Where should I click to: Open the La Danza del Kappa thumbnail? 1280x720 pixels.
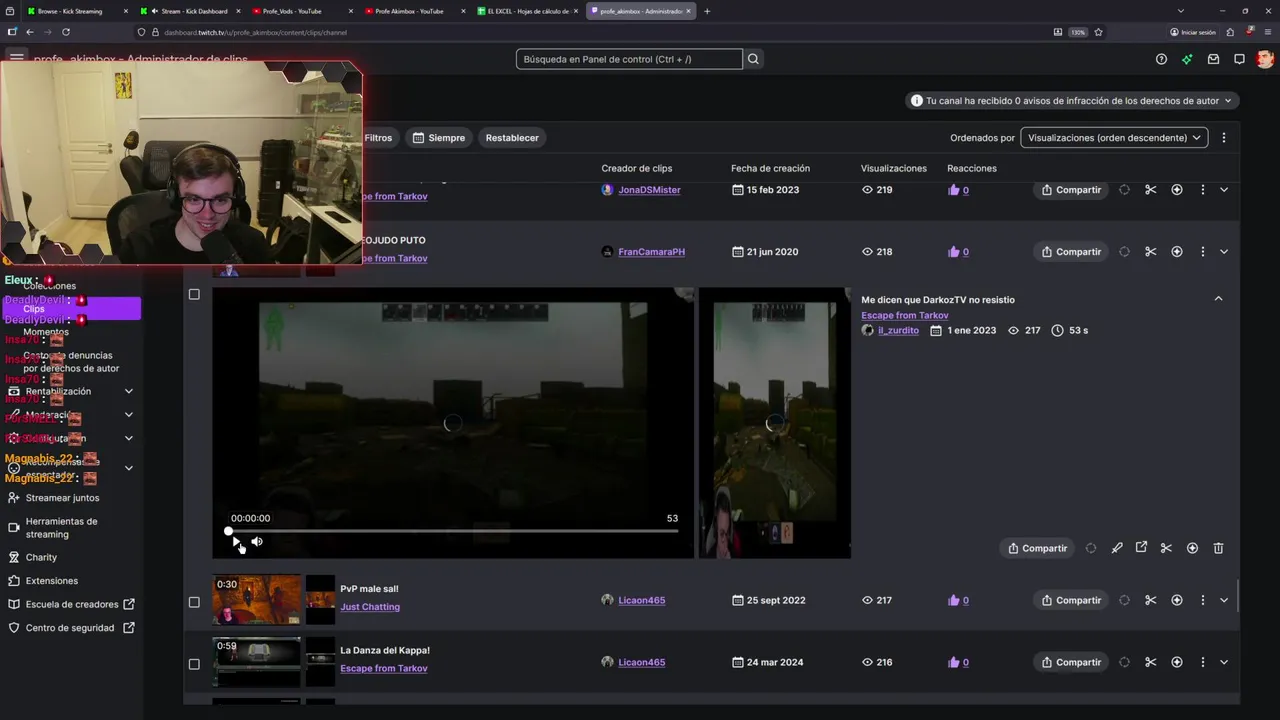pos(256,661)
